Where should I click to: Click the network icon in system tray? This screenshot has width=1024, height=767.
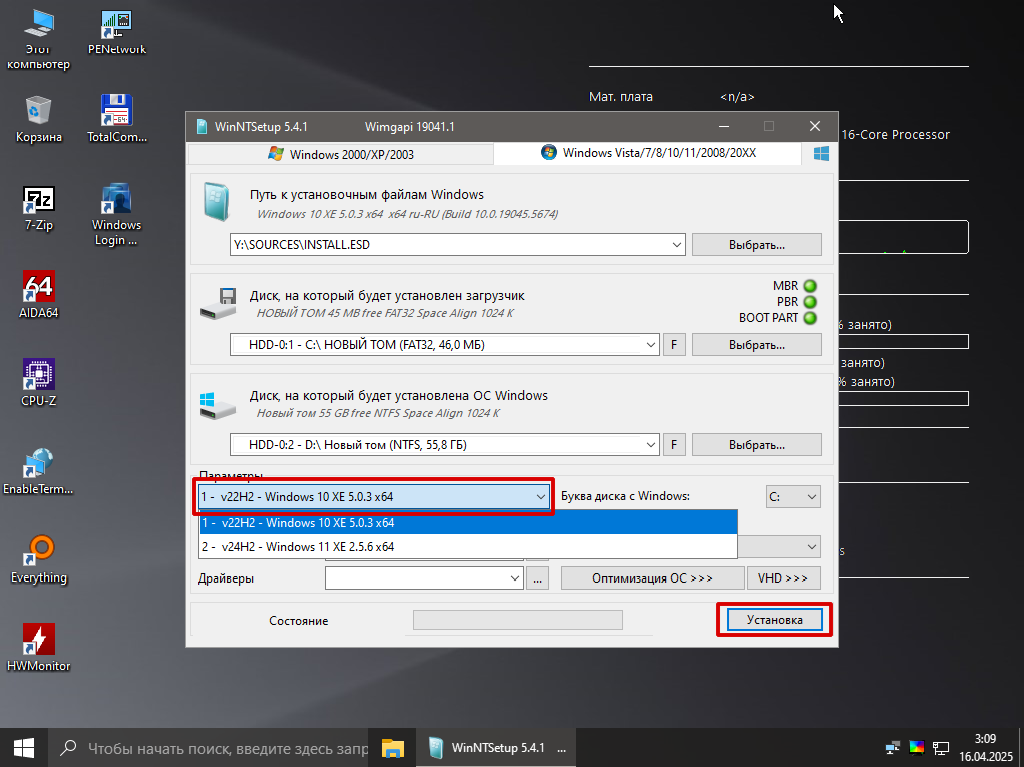click(x=892, y=747)
